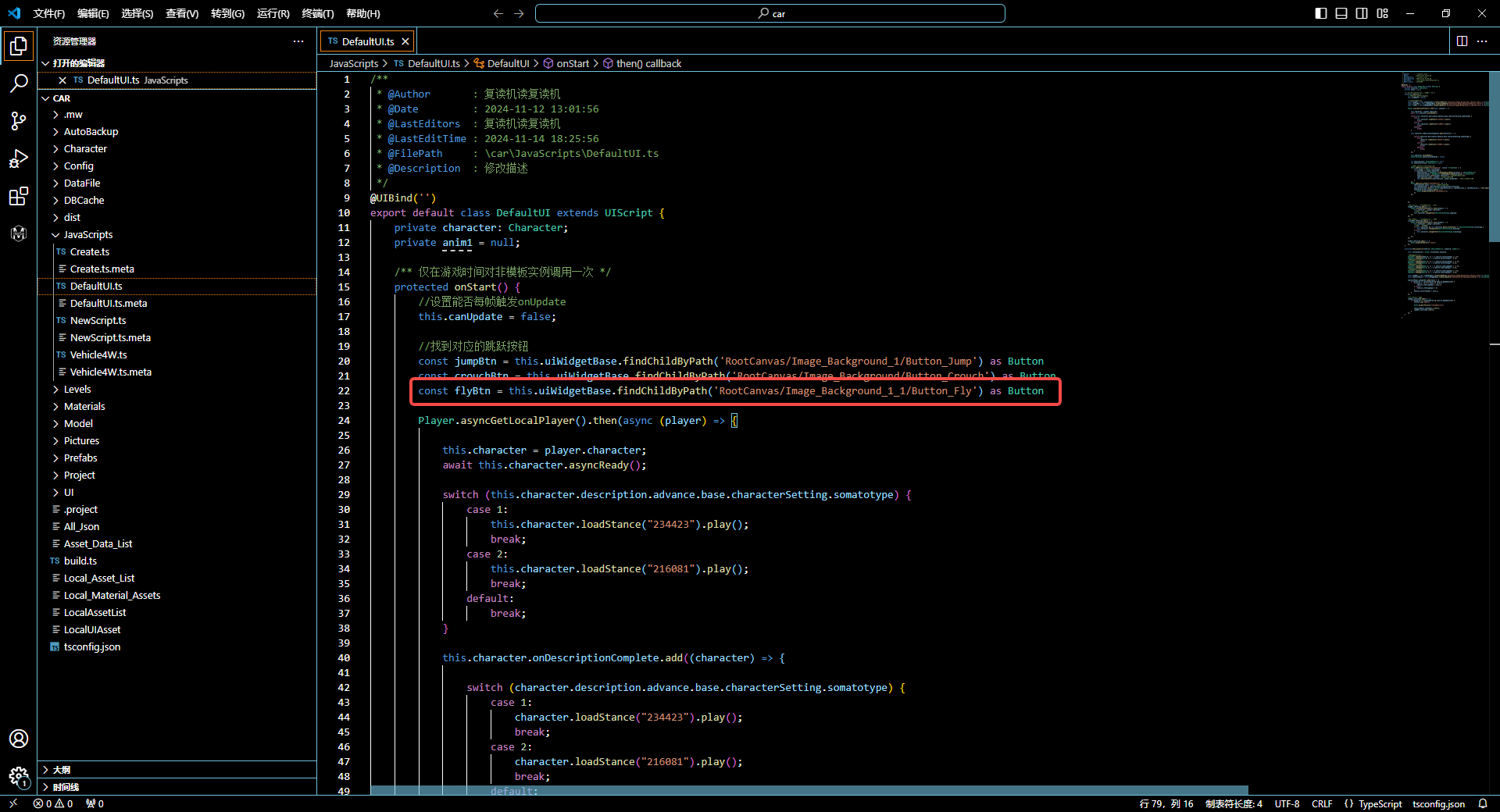The height and width of the screenshot is (812, 1500).
Task: Click the VS Code logo icon
Action: [14, 13]
